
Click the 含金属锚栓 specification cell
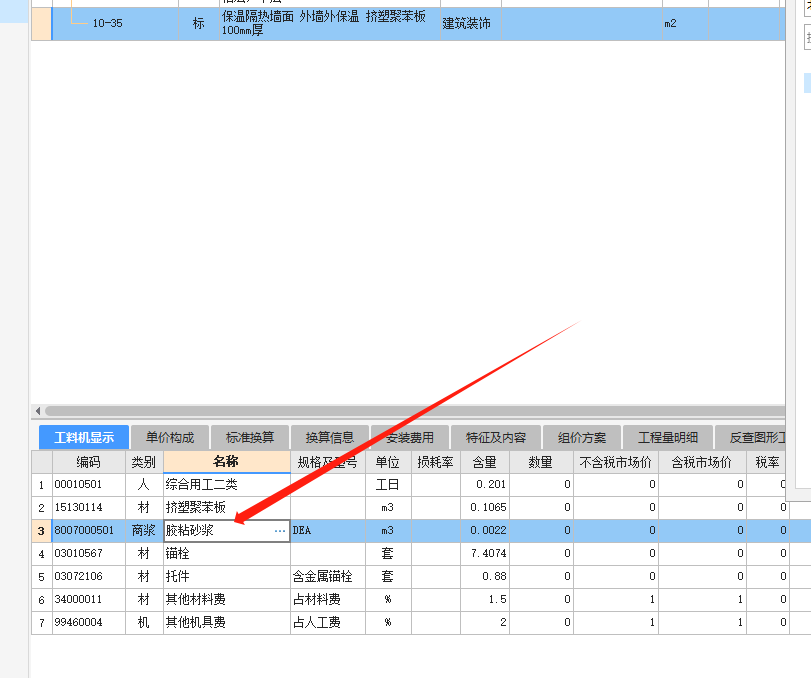[327, 576]
